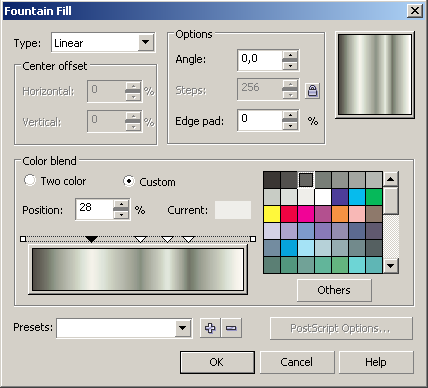Select the gradient end square handle
The width and height of the screenshot is (428, 388).
(253, 239)
